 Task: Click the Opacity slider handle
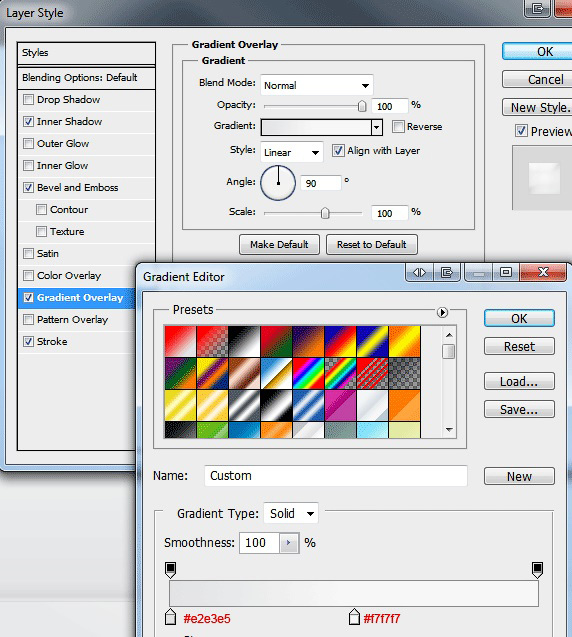click(362, 106)
